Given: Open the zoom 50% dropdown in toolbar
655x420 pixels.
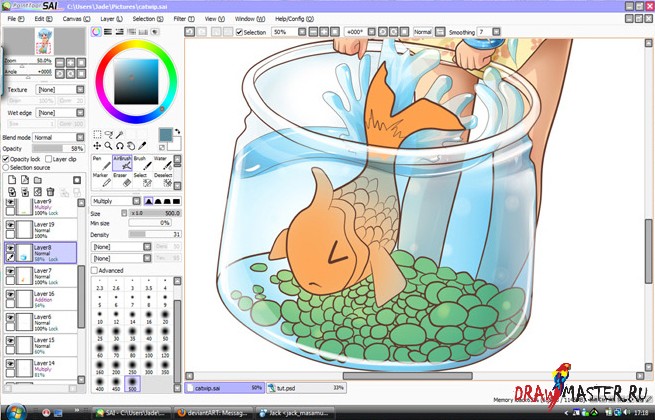Looking at the screenshot, I should pos(289,32).
